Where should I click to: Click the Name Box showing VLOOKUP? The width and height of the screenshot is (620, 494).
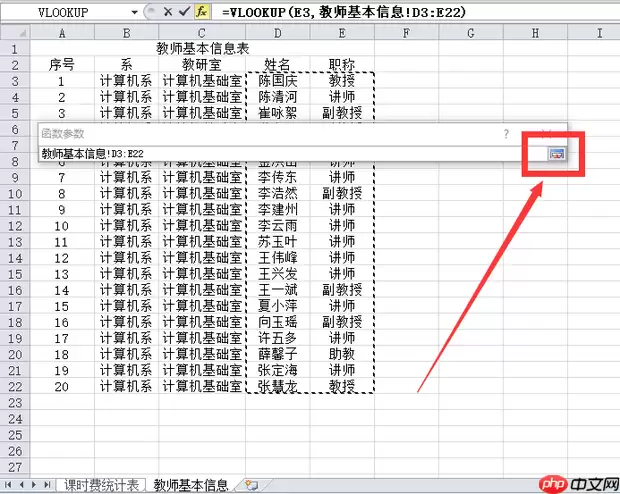tap(64, 12)
